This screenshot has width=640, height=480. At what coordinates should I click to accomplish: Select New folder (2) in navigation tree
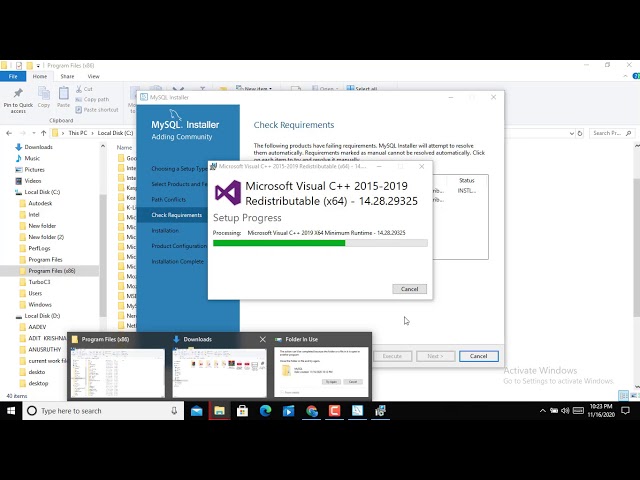pos(46,237)
